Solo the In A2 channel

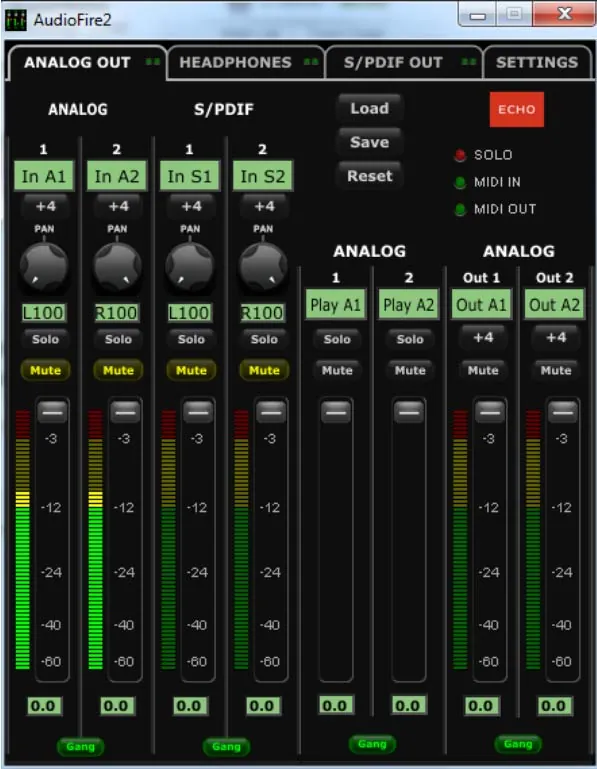118,339
